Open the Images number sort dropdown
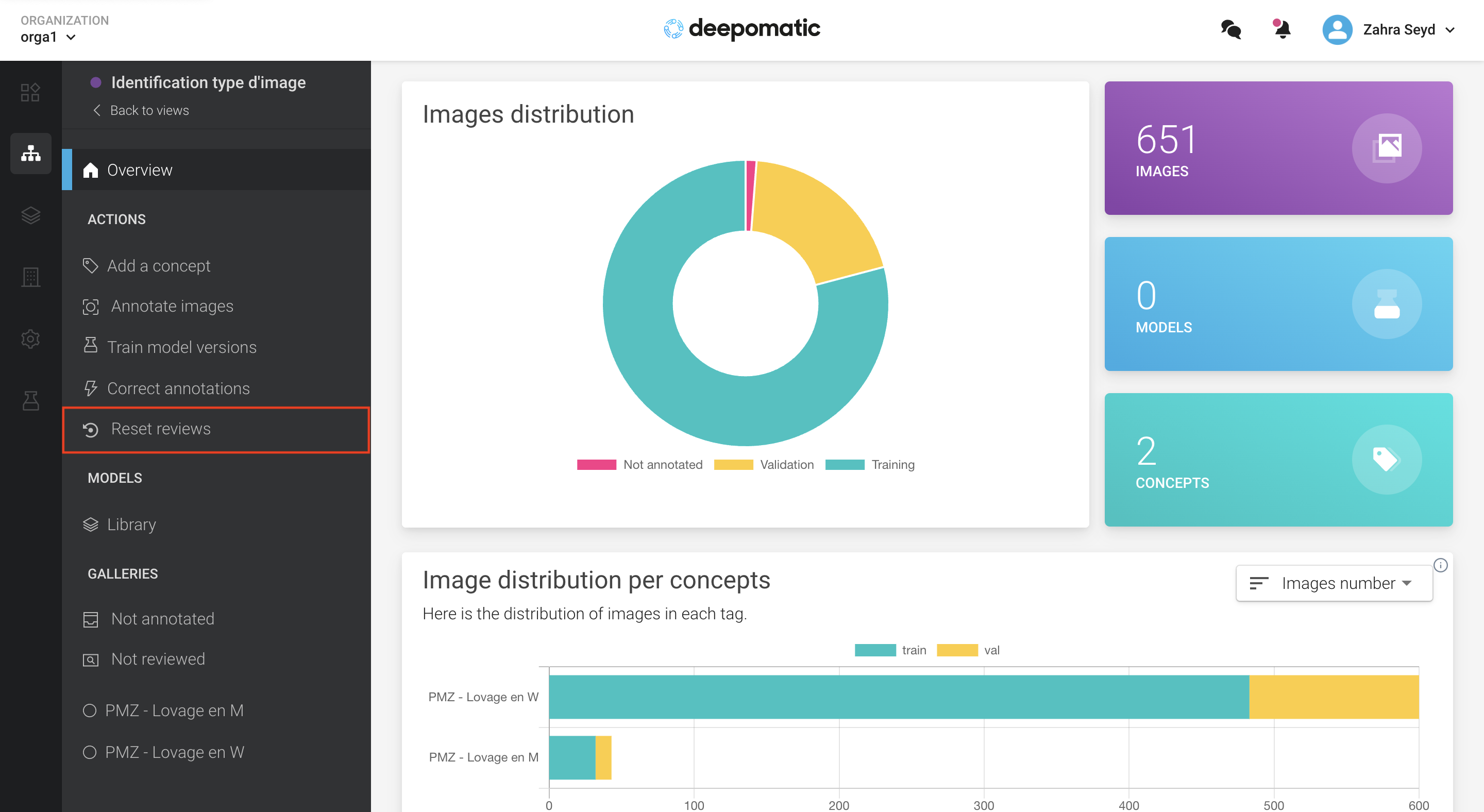1484x812 pixels. tap(1334, 583)
